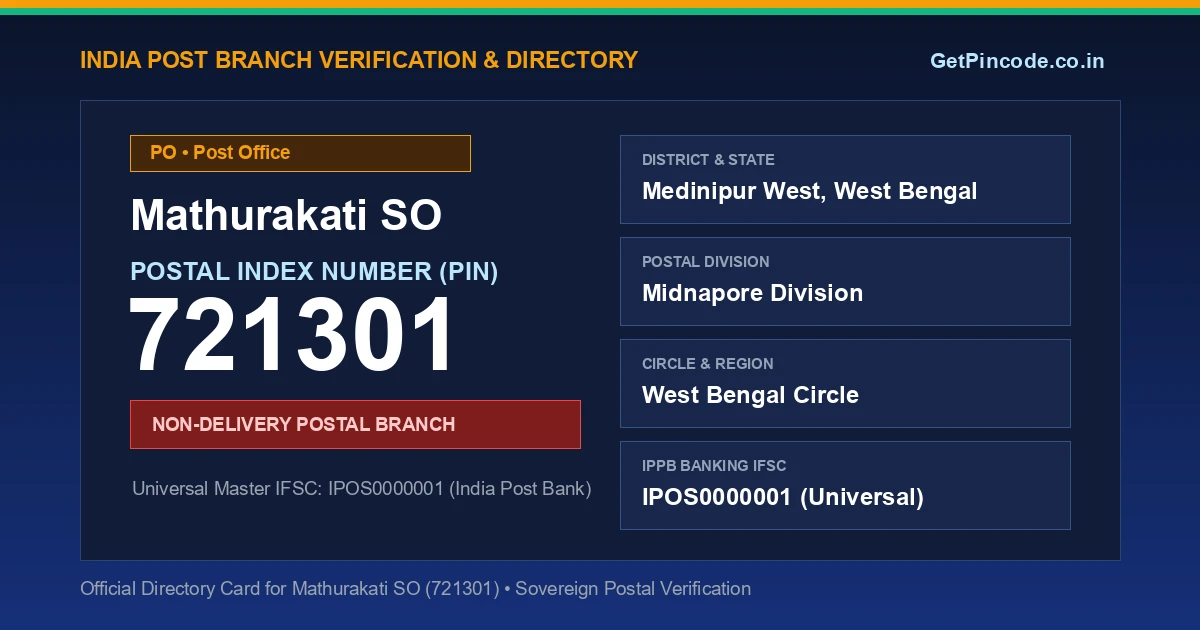Select the IPOS0000001 (Universal) value
The height and width of the screenshot is (630, 1200).
(783, 497)
